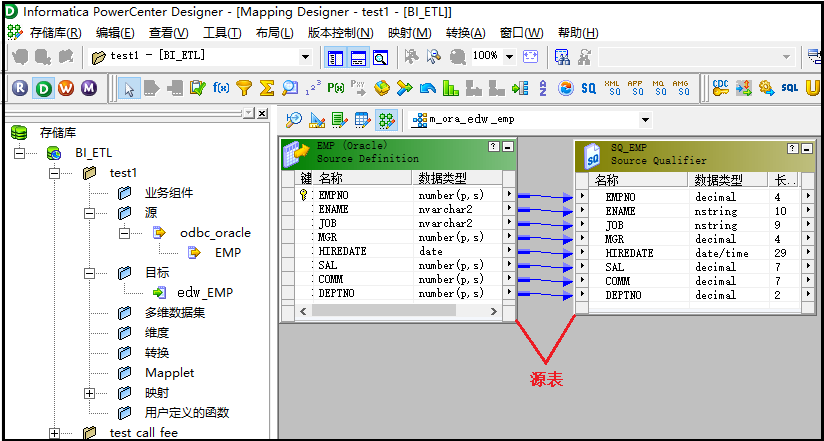This screenshot has height=441, width=824.
Task: Click the clipboard checkmark transformation icon
Action: tap(198, 88)
